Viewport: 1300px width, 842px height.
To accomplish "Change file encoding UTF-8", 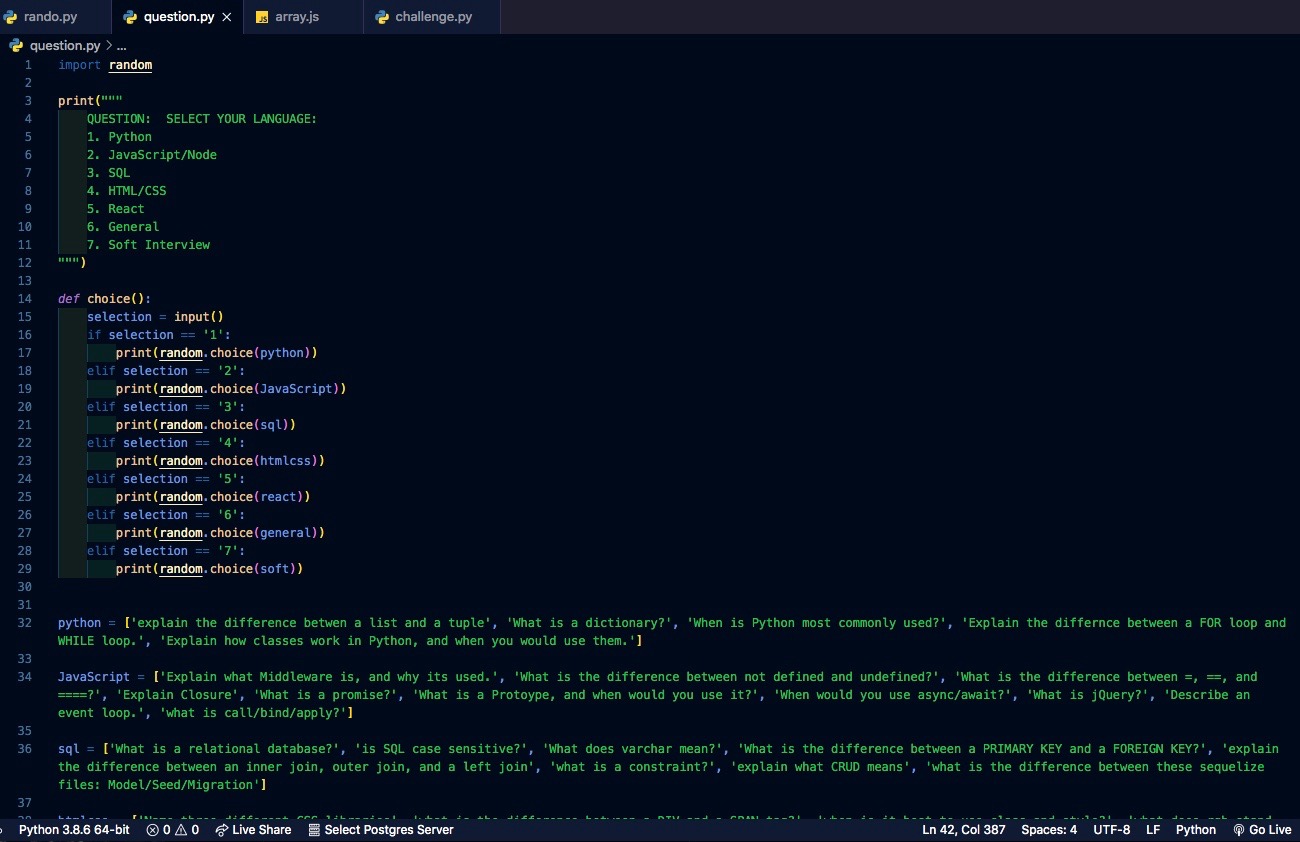I will (x=1111, y=830).
